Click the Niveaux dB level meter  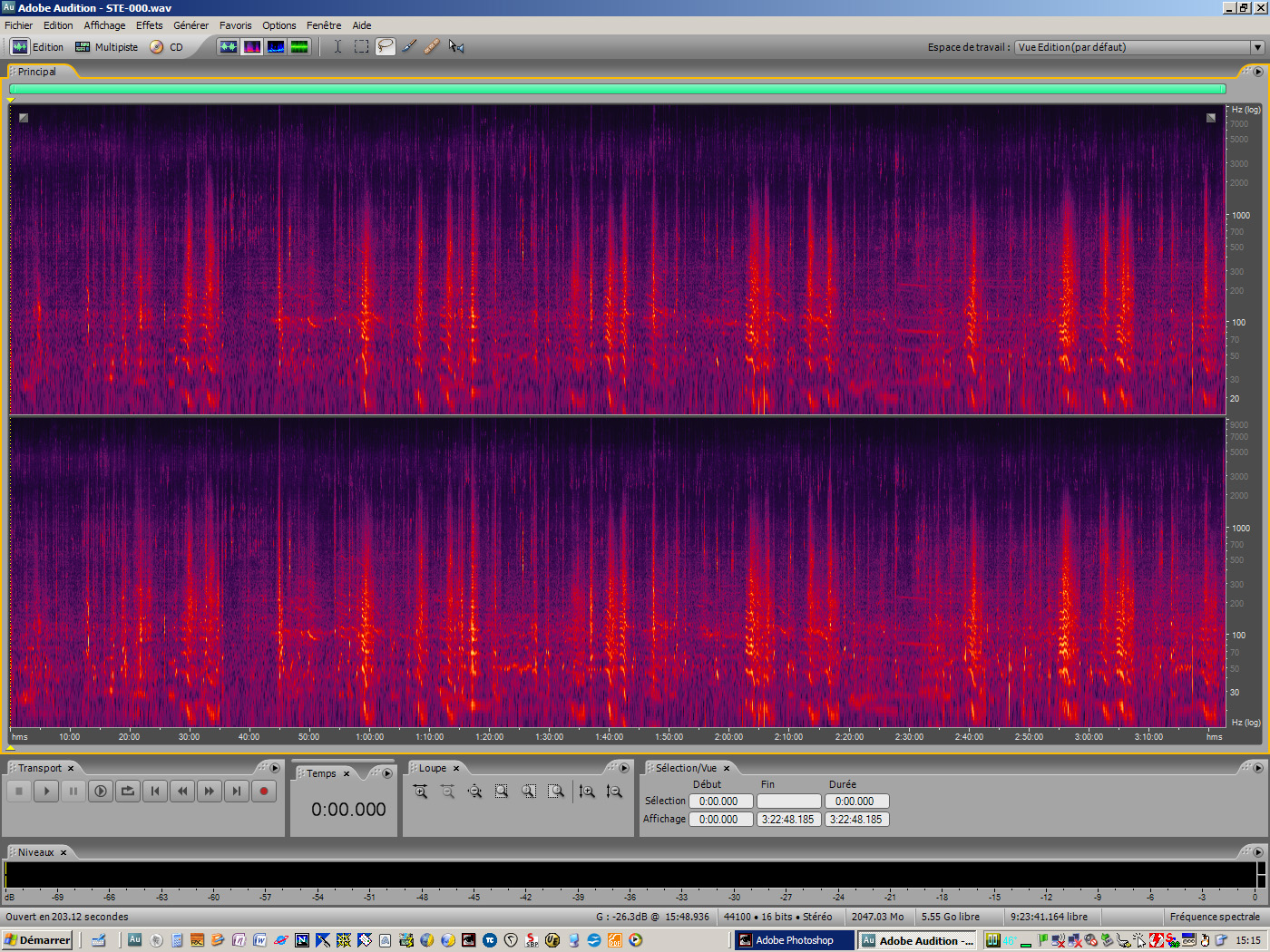pos(544,876)
